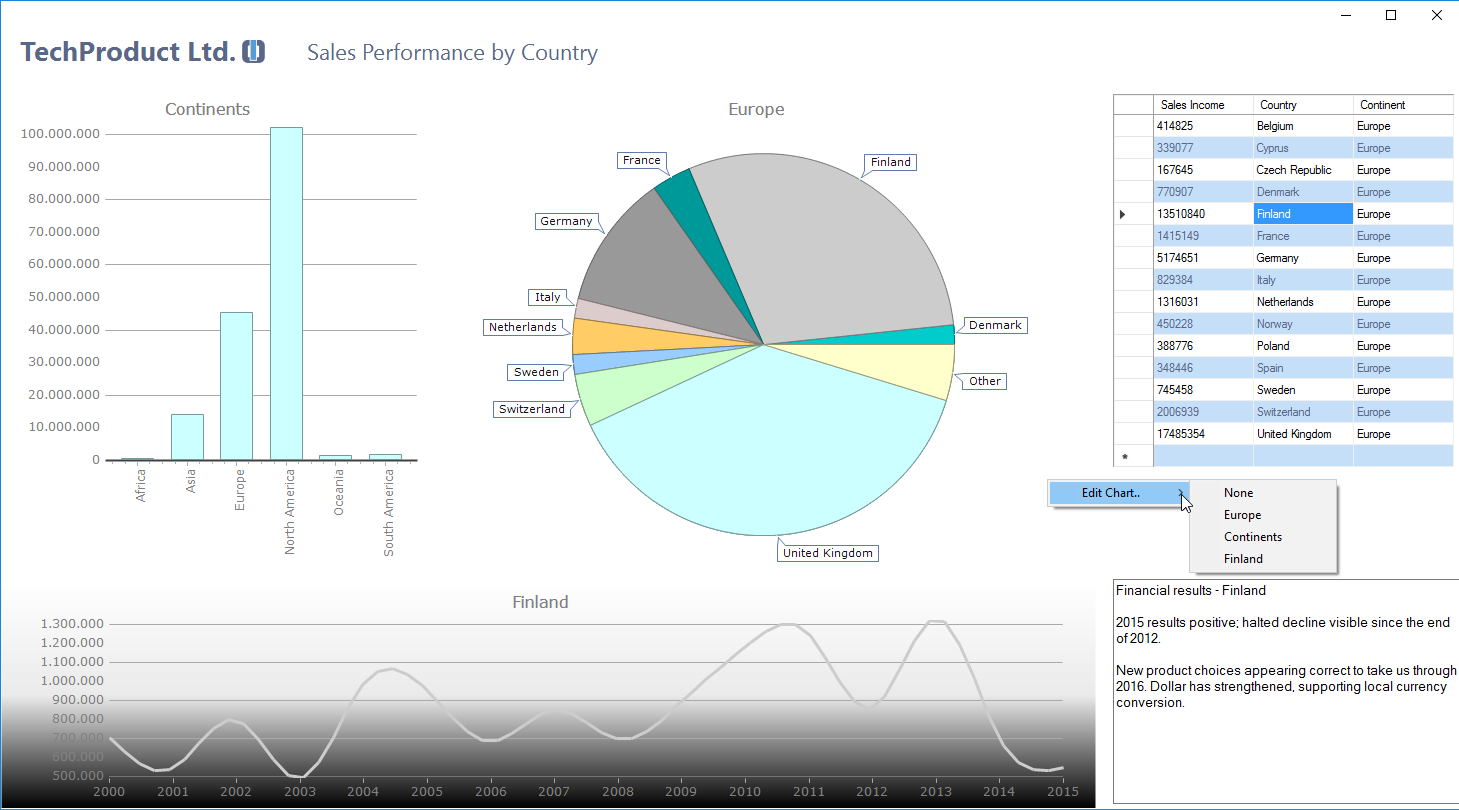The width and height of the screenshot is (1459, 810).
Task: Click the Country column header
Action: 1302,105
